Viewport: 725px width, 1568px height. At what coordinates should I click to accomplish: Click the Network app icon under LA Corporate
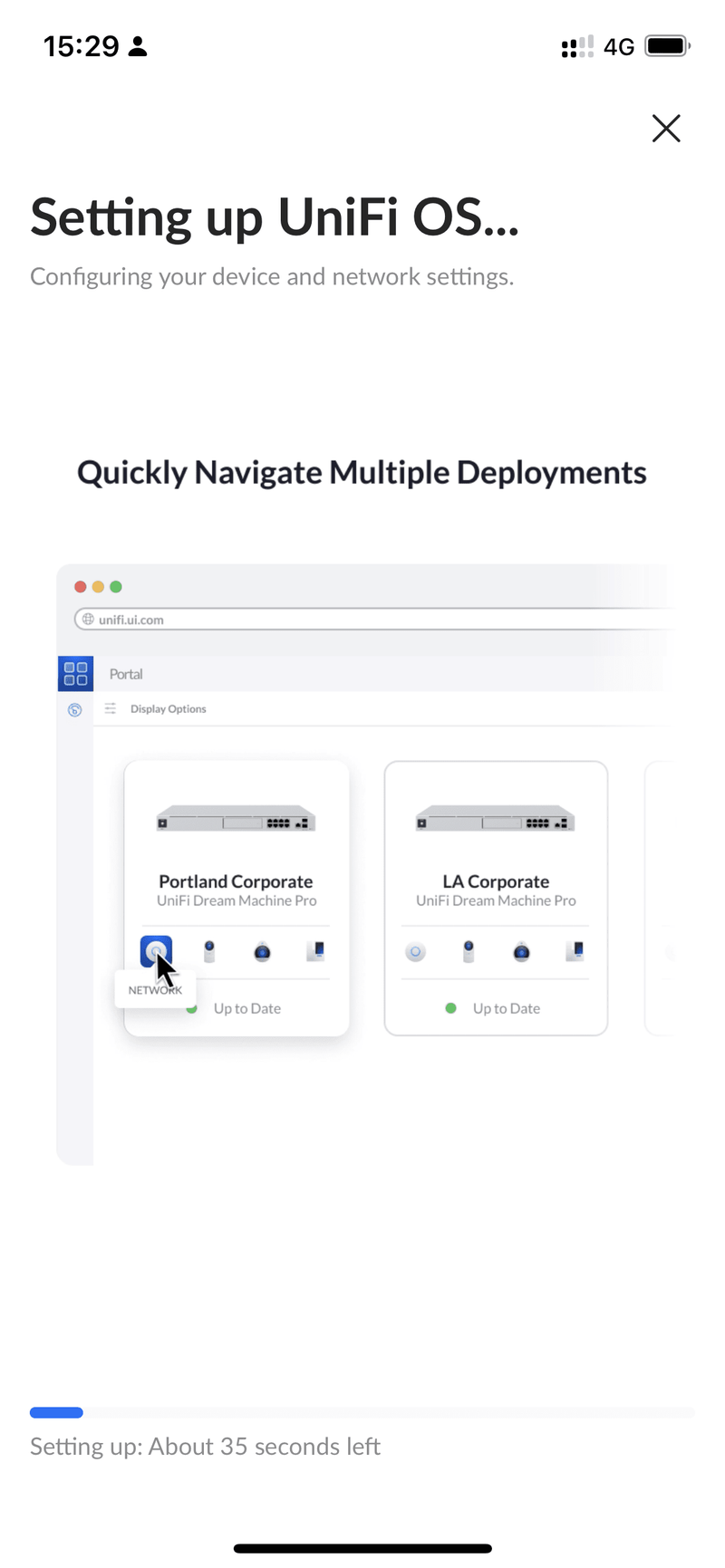(x=415, y=952)
